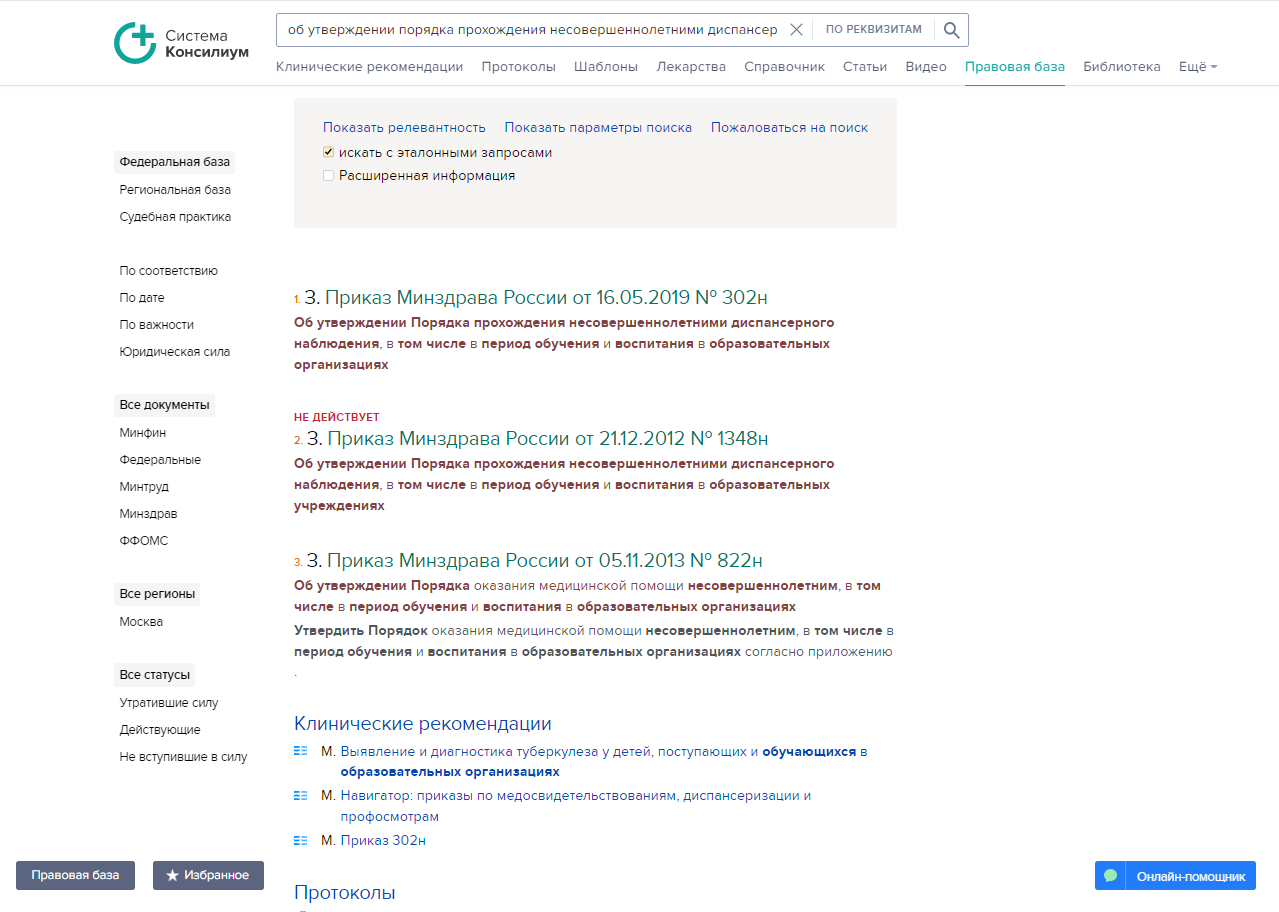Switch to the Статьи tab
1279x912 pixels.
pyautogui.click(x=865, y=67)
